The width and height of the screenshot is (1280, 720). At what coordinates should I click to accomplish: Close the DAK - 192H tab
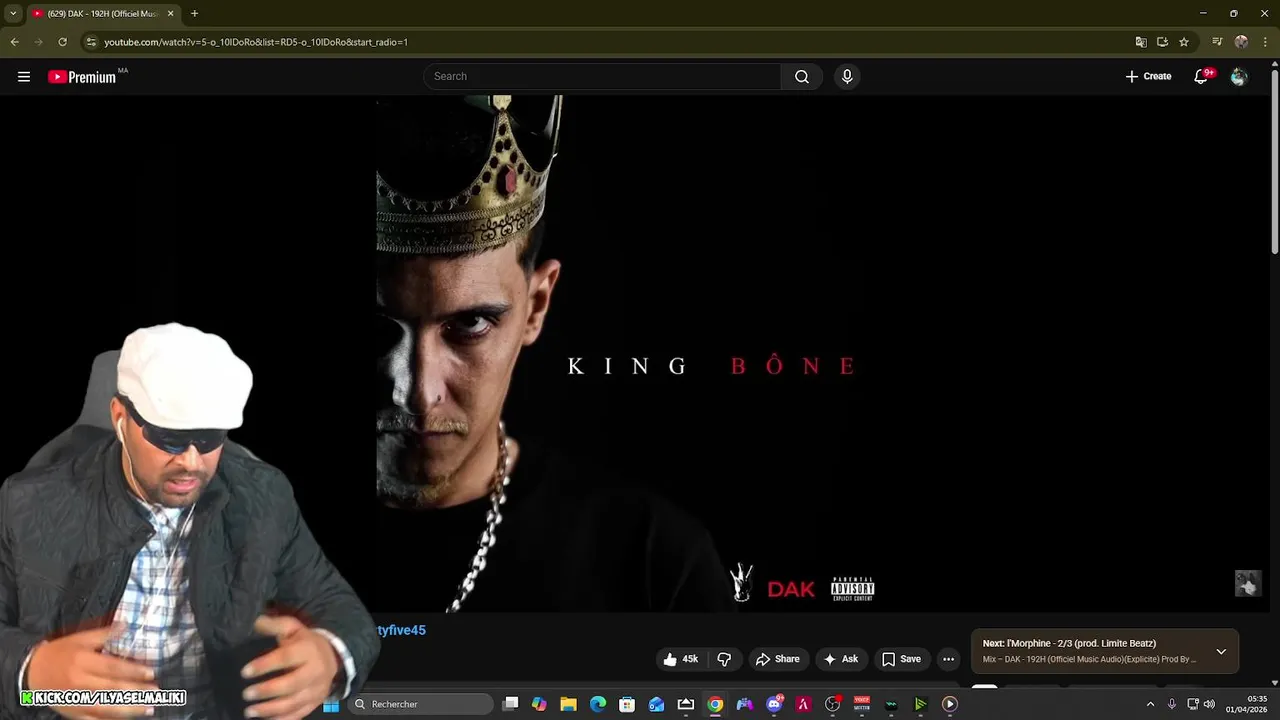click(x=170, y=13)
